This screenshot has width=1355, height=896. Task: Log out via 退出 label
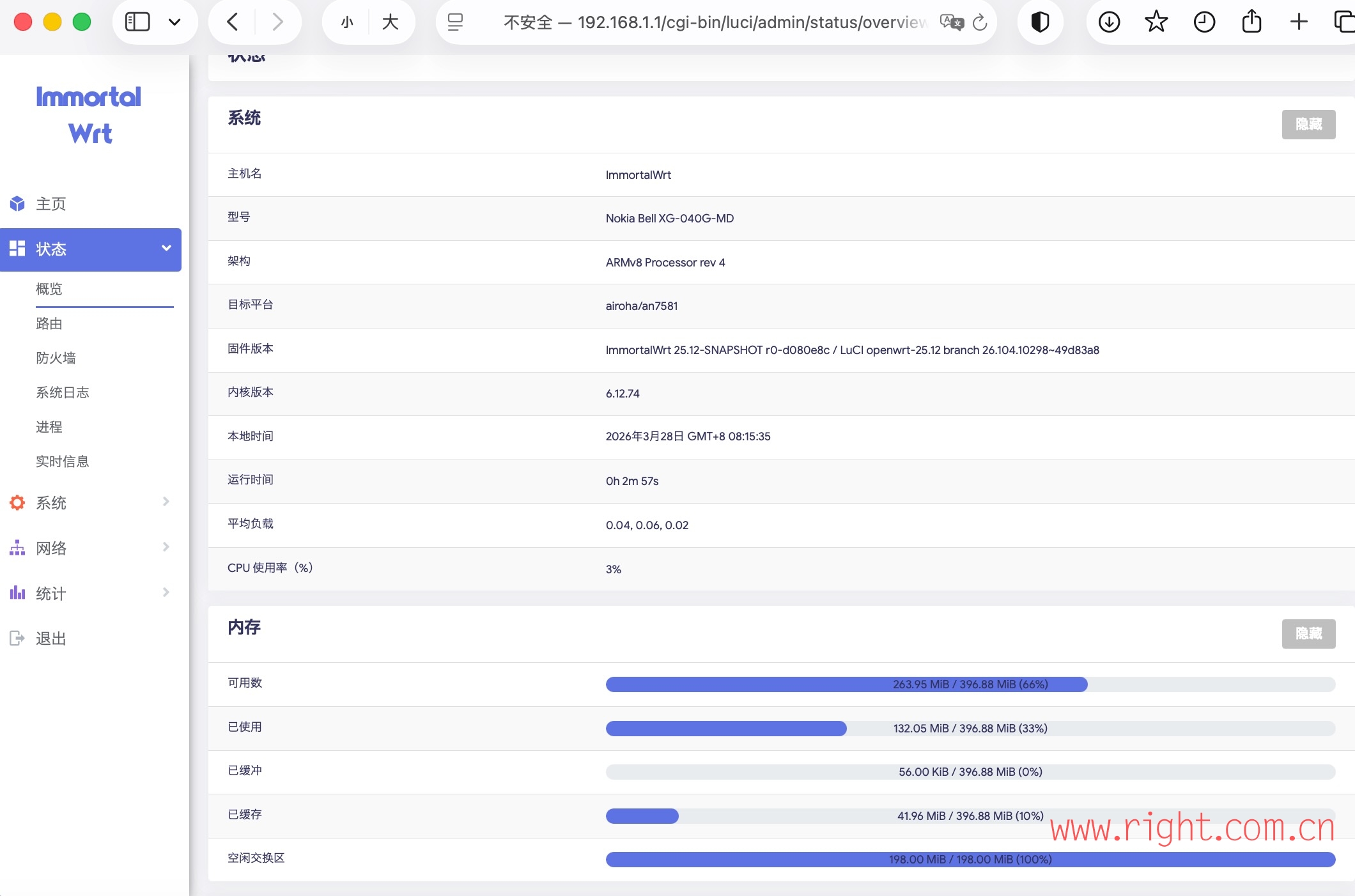[50, 638]
